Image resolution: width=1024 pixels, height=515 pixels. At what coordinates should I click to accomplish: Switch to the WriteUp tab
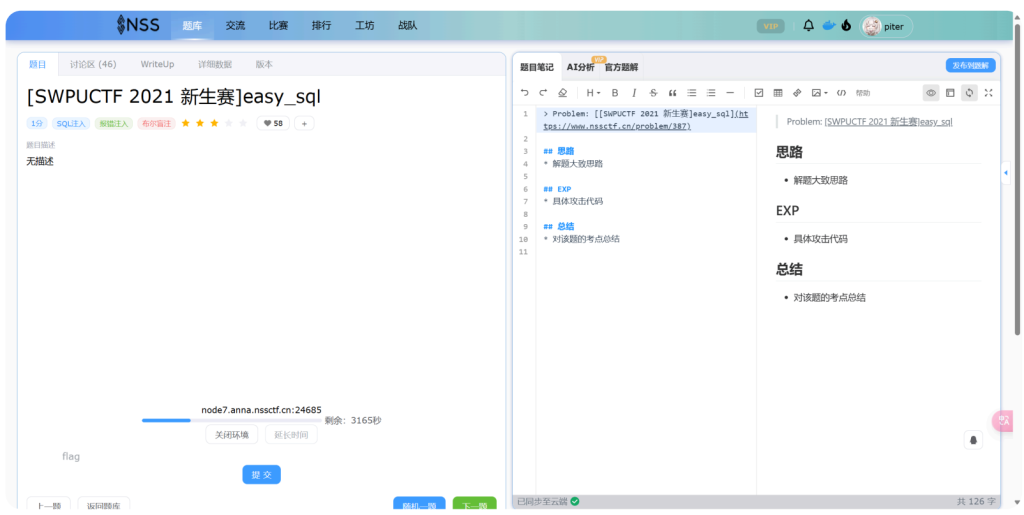tap(157, 64)
